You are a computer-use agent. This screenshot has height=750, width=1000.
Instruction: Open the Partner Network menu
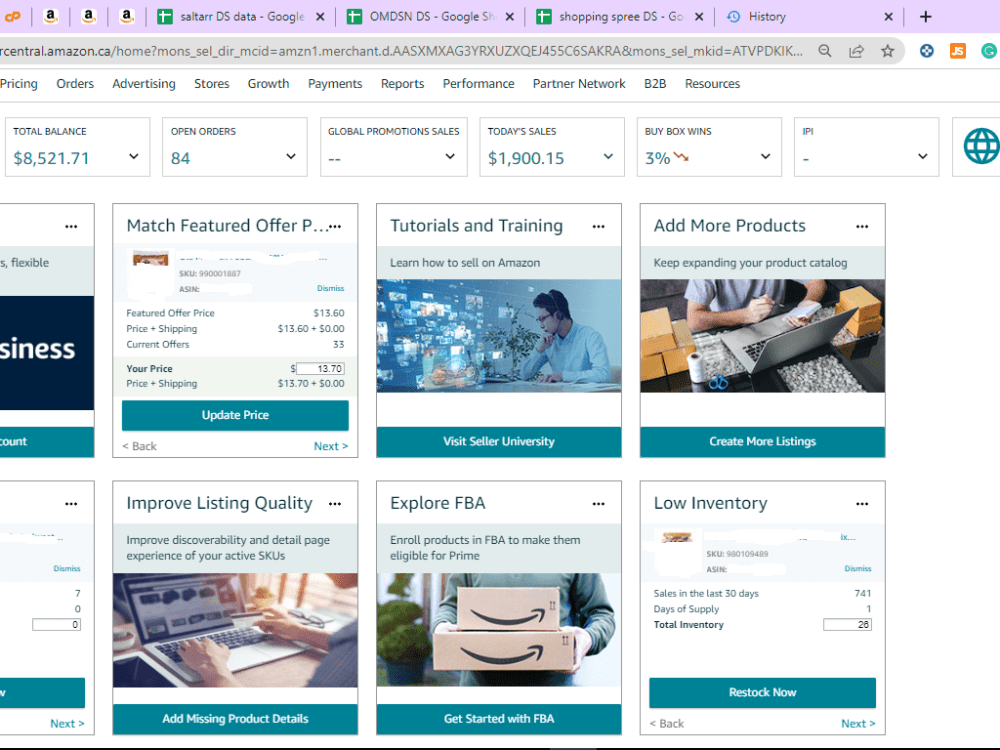pyautogui.click(x=579, y=84)
